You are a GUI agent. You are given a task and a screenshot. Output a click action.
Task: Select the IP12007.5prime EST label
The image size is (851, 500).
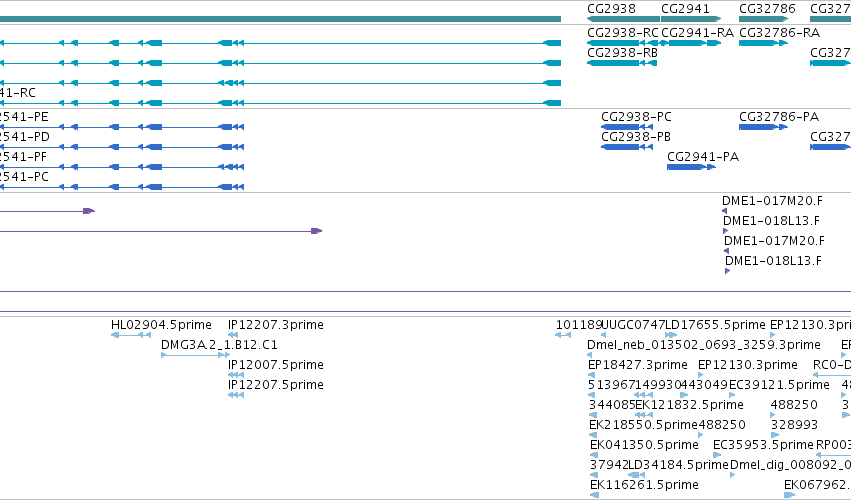coord(276,365)
